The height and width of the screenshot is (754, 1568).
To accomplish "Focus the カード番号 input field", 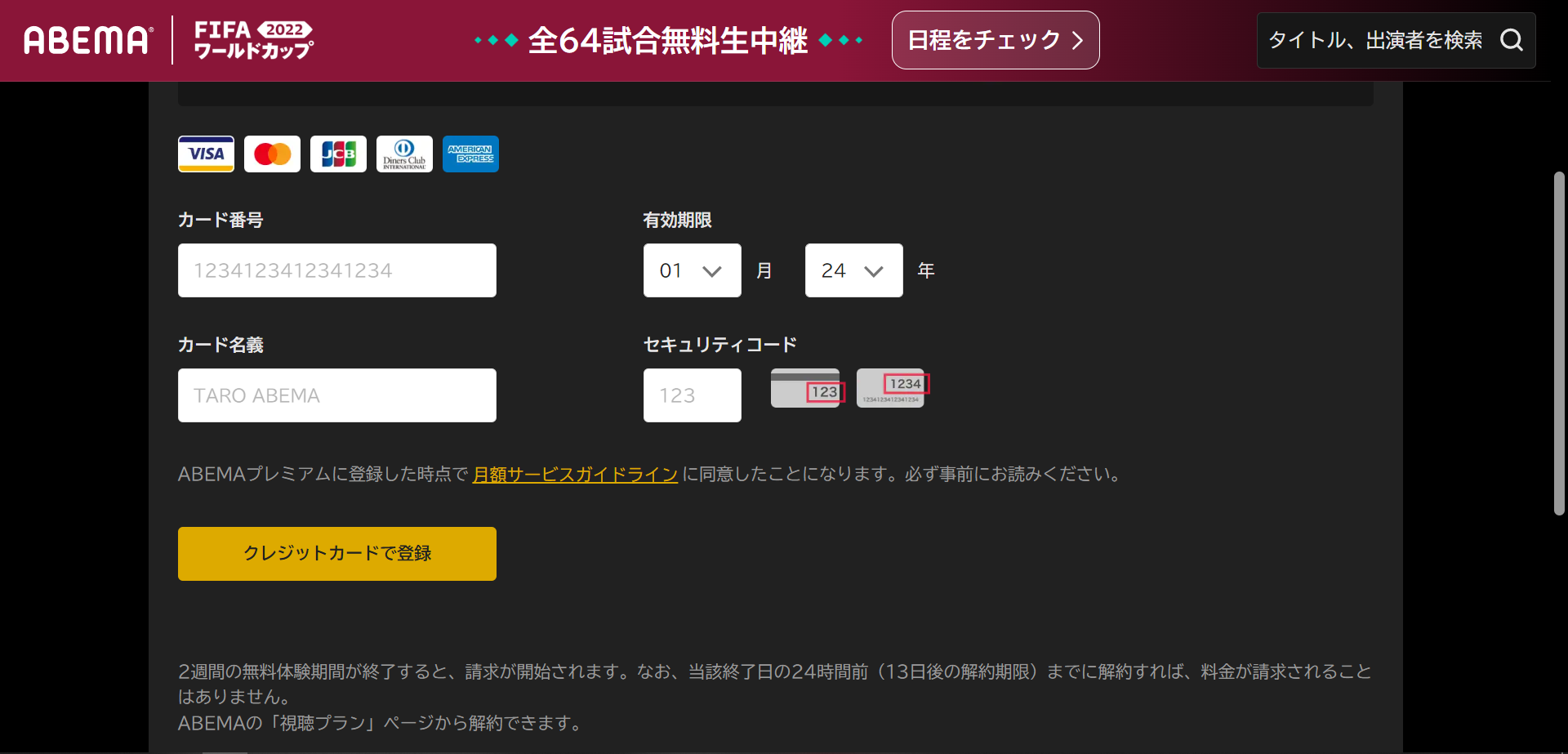I will 336,270.
